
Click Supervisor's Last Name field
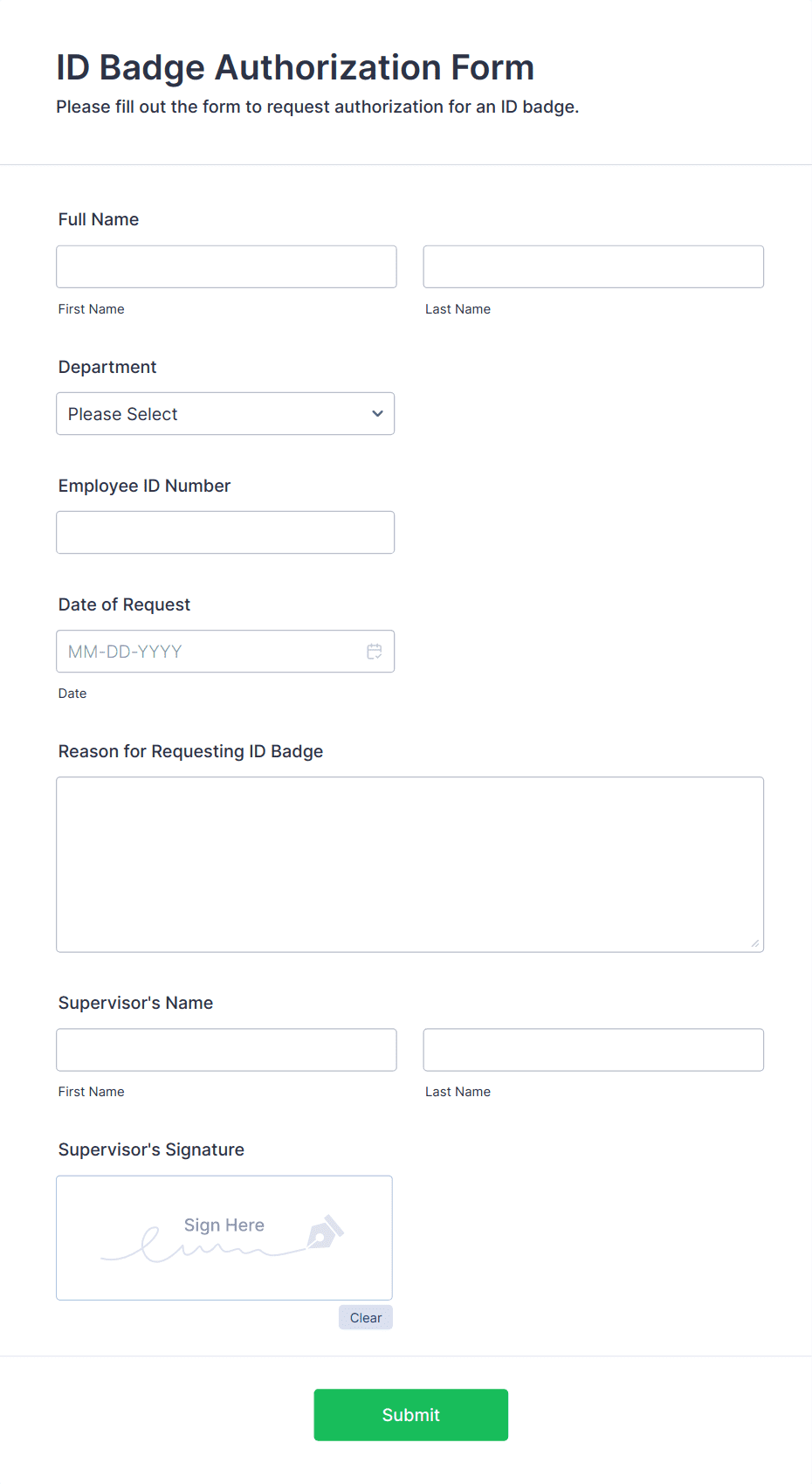pos(593,1049)
